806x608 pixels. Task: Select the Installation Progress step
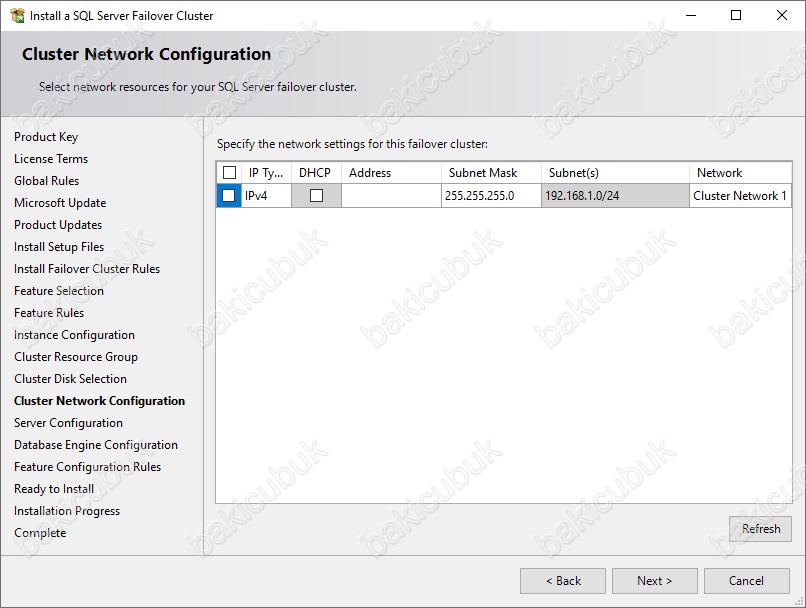coord(67,511)
